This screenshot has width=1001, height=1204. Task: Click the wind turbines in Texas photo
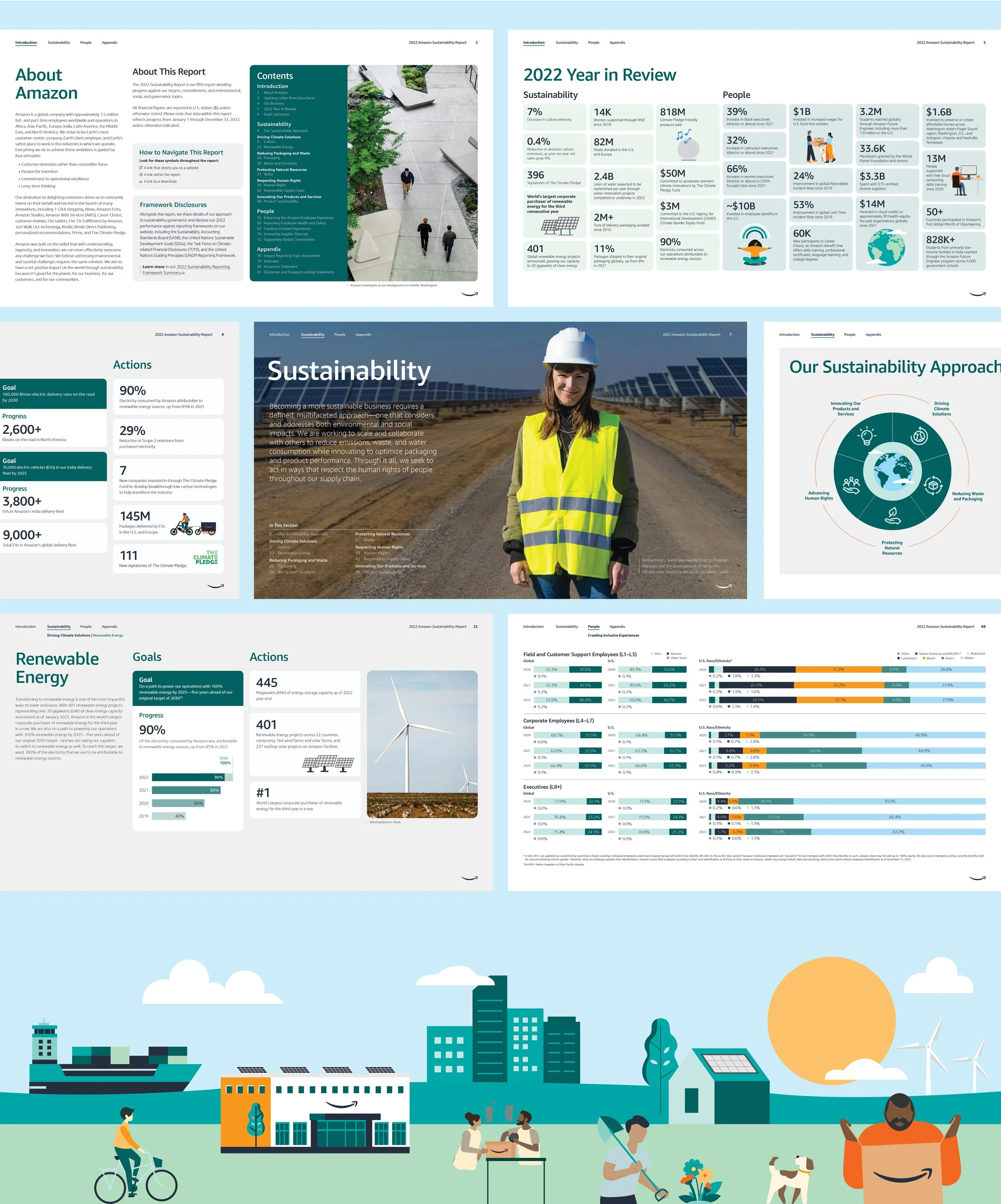click(x=422, y=744)
